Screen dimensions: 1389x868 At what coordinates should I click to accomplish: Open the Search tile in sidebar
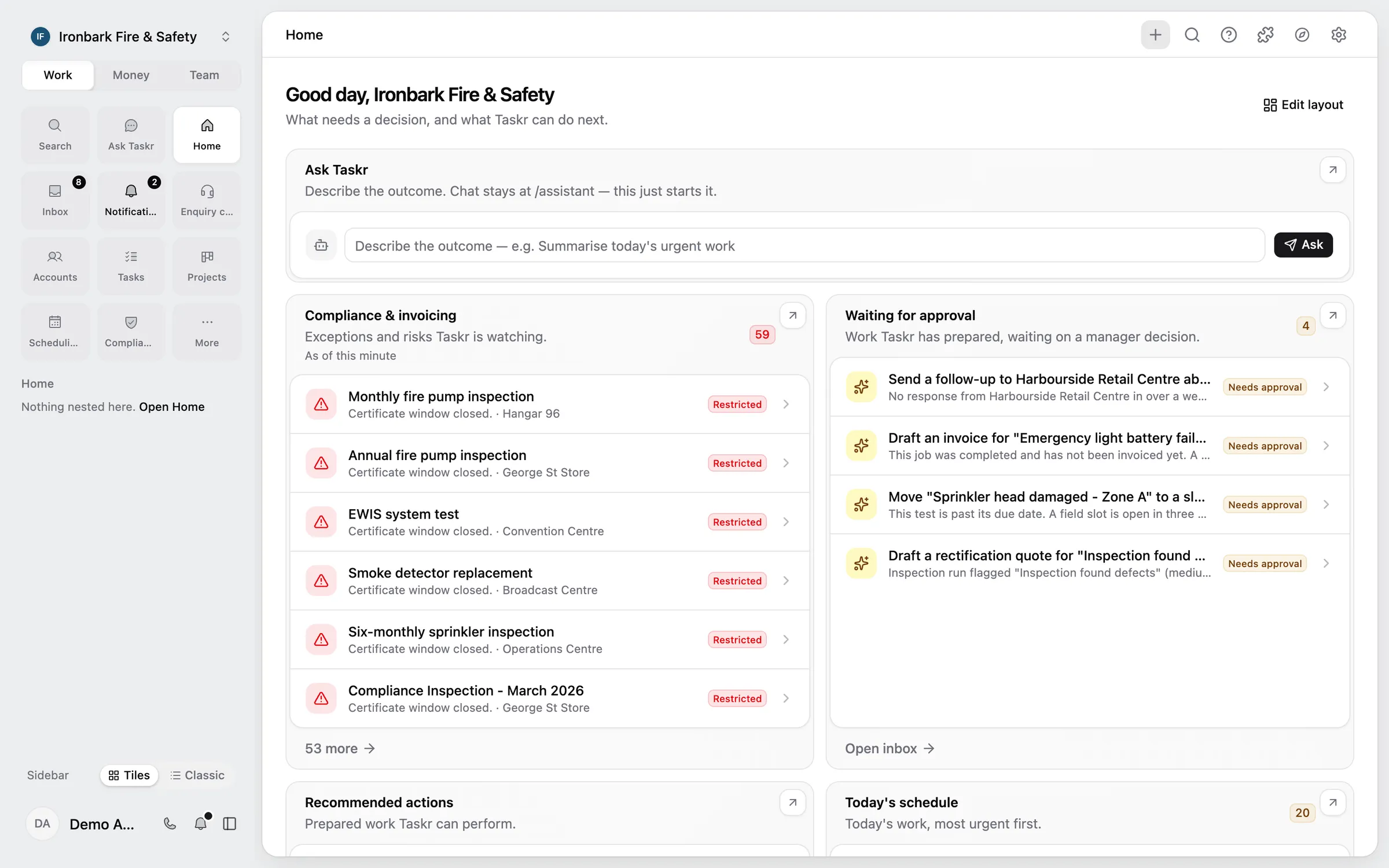[x=55, y=135]
